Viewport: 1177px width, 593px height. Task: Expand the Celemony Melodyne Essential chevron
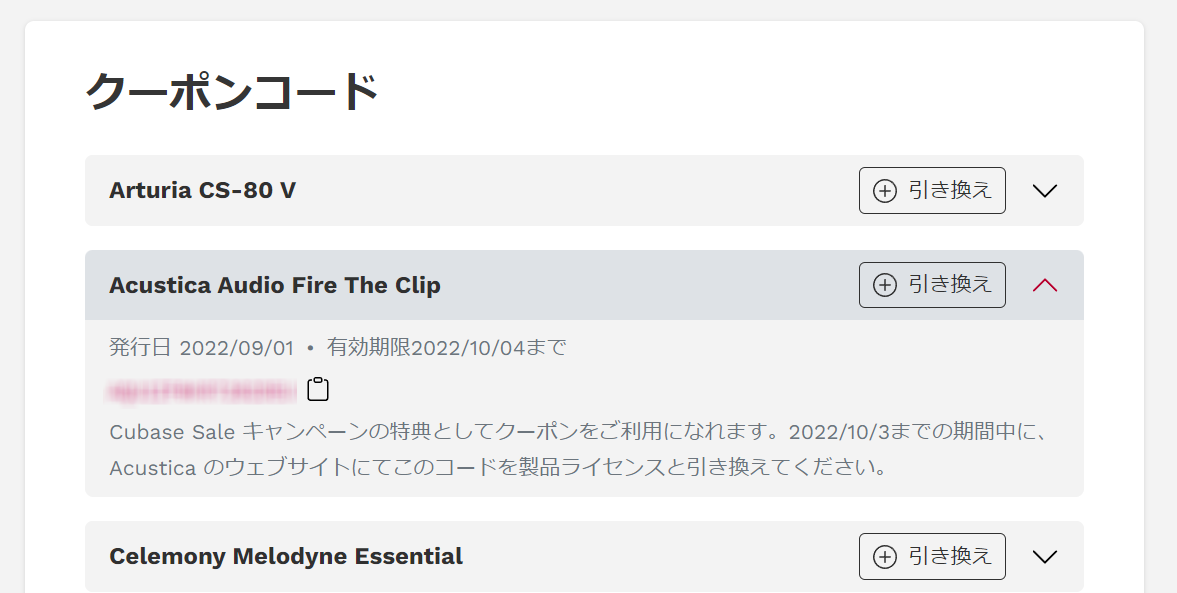pos(1045,556)
